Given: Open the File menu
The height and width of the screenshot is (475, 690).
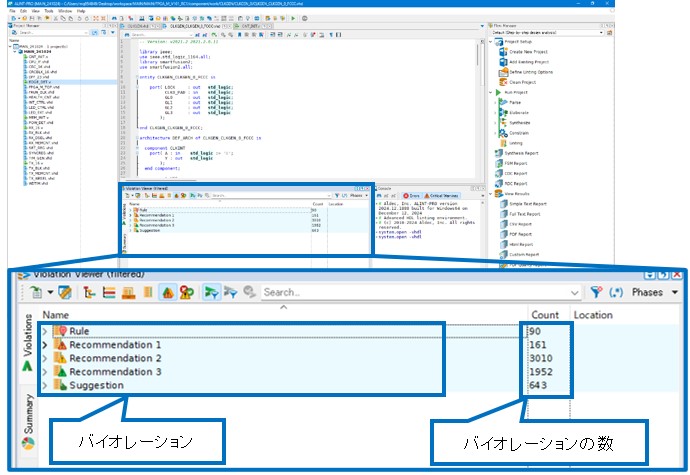Looking at the screenshot, I should coord(12,11).
